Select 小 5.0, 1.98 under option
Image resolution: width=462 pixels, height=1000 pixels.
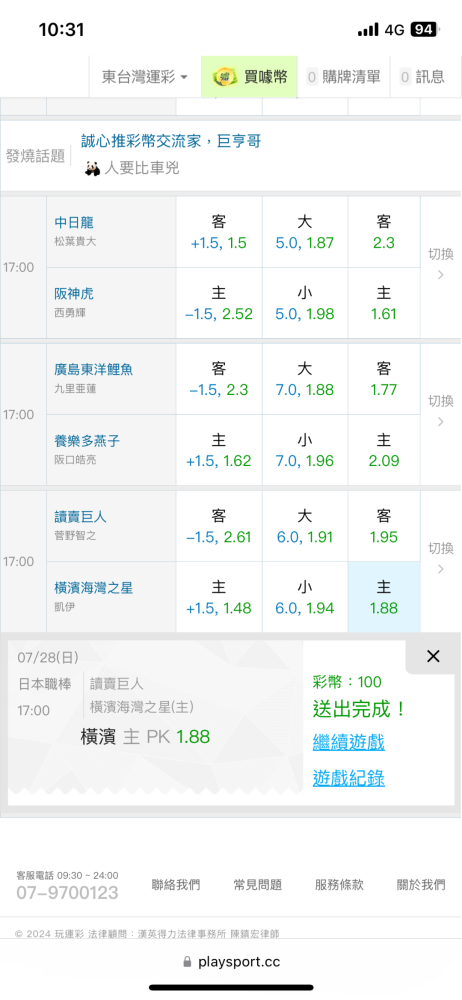point(305,303)
